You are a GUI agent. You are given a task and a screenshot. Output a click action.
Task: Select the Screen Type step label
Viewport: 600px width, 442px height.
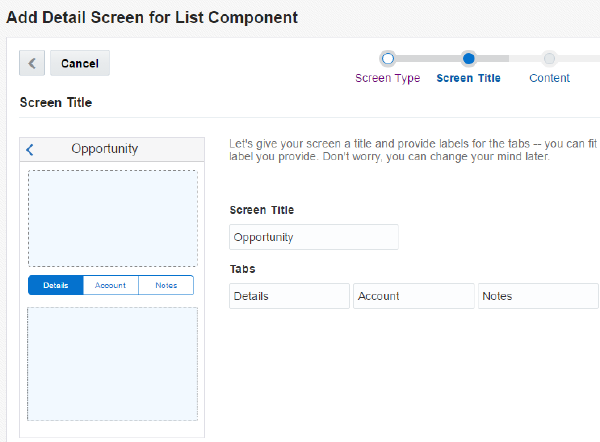pyautogui.click(x=388, y=78)
